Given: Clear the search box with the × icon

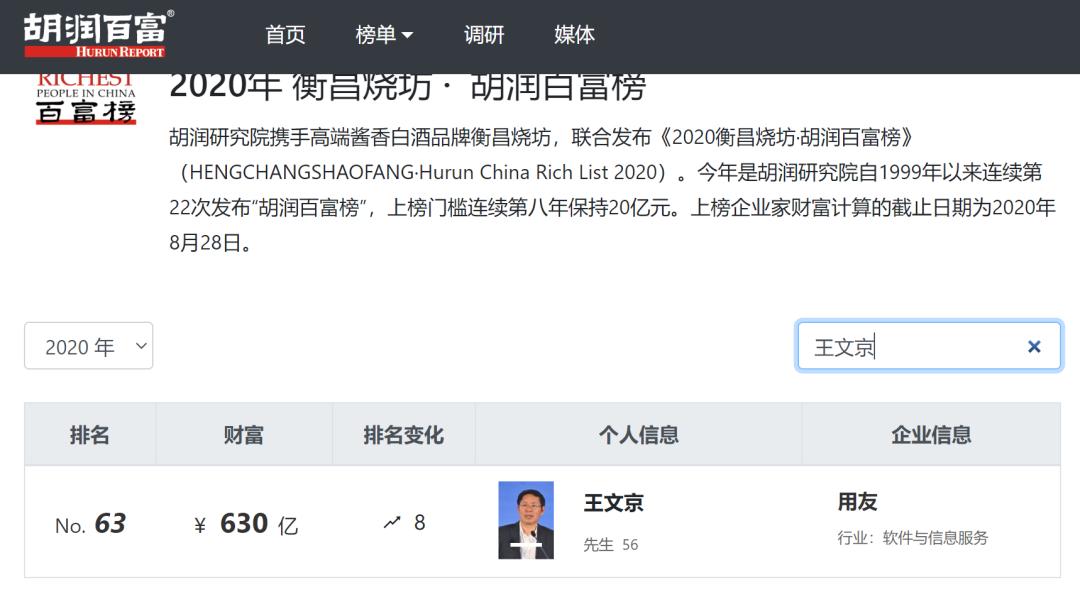Looking at the screenshot, I should (x=1034, y=346).
